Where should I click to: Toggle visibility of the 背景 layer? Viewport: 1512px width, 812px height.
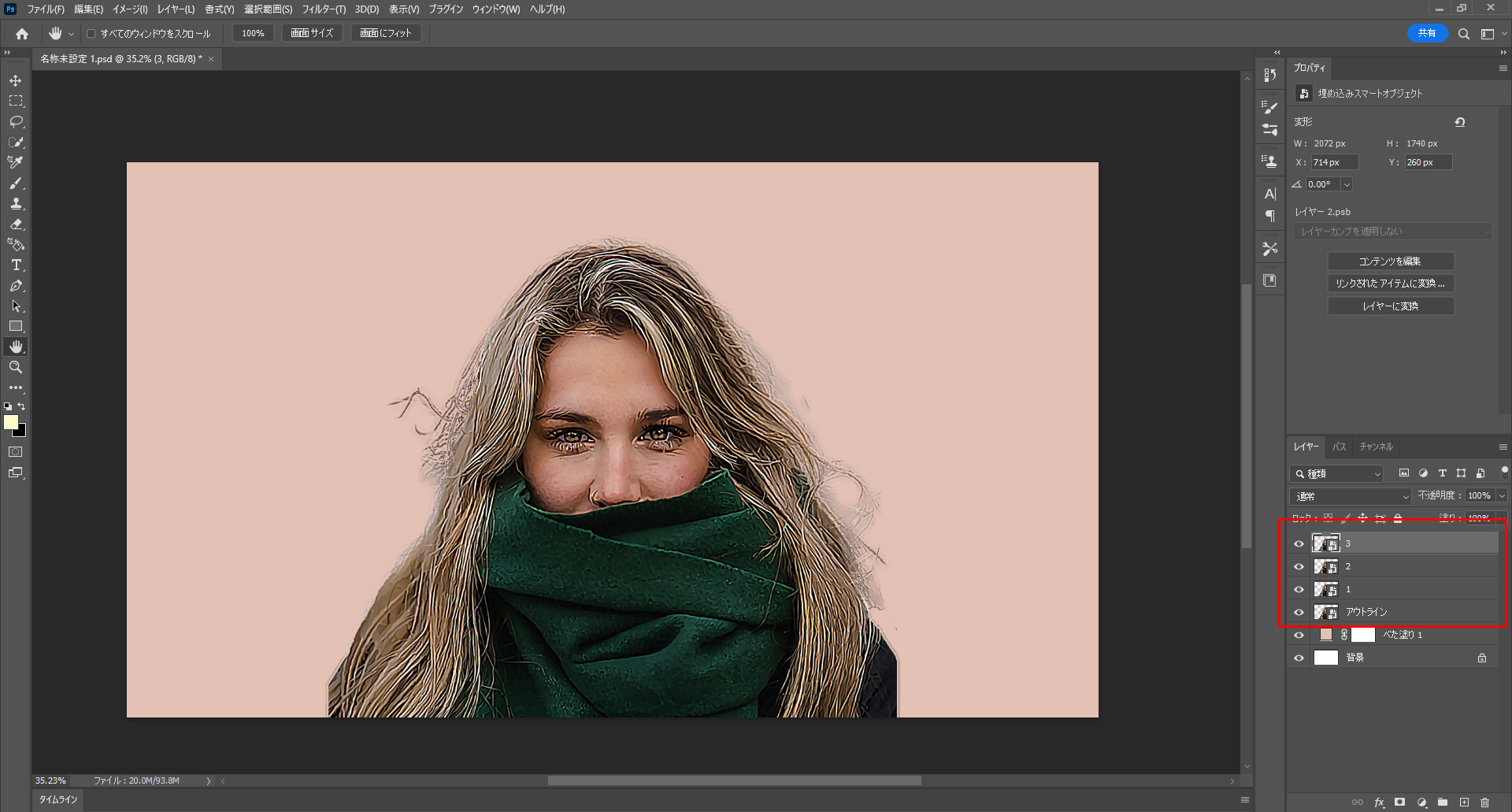pos(1299,658)
